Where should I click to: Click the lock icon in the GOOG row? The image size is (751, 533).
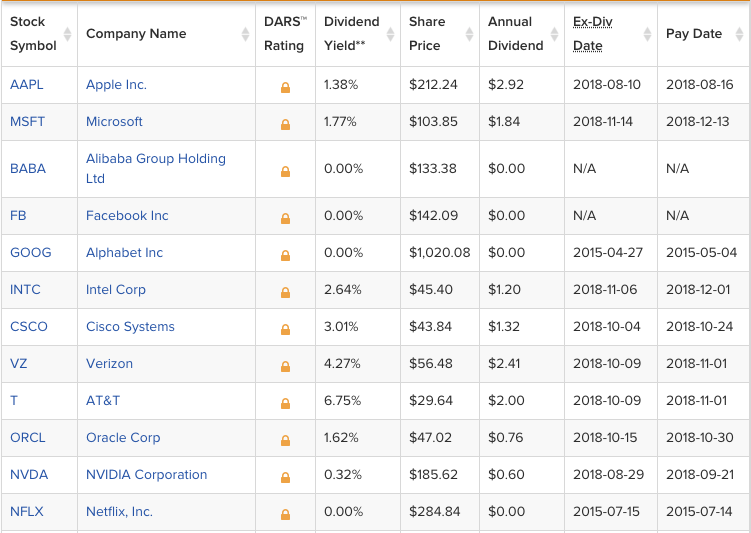coord(285,255)
